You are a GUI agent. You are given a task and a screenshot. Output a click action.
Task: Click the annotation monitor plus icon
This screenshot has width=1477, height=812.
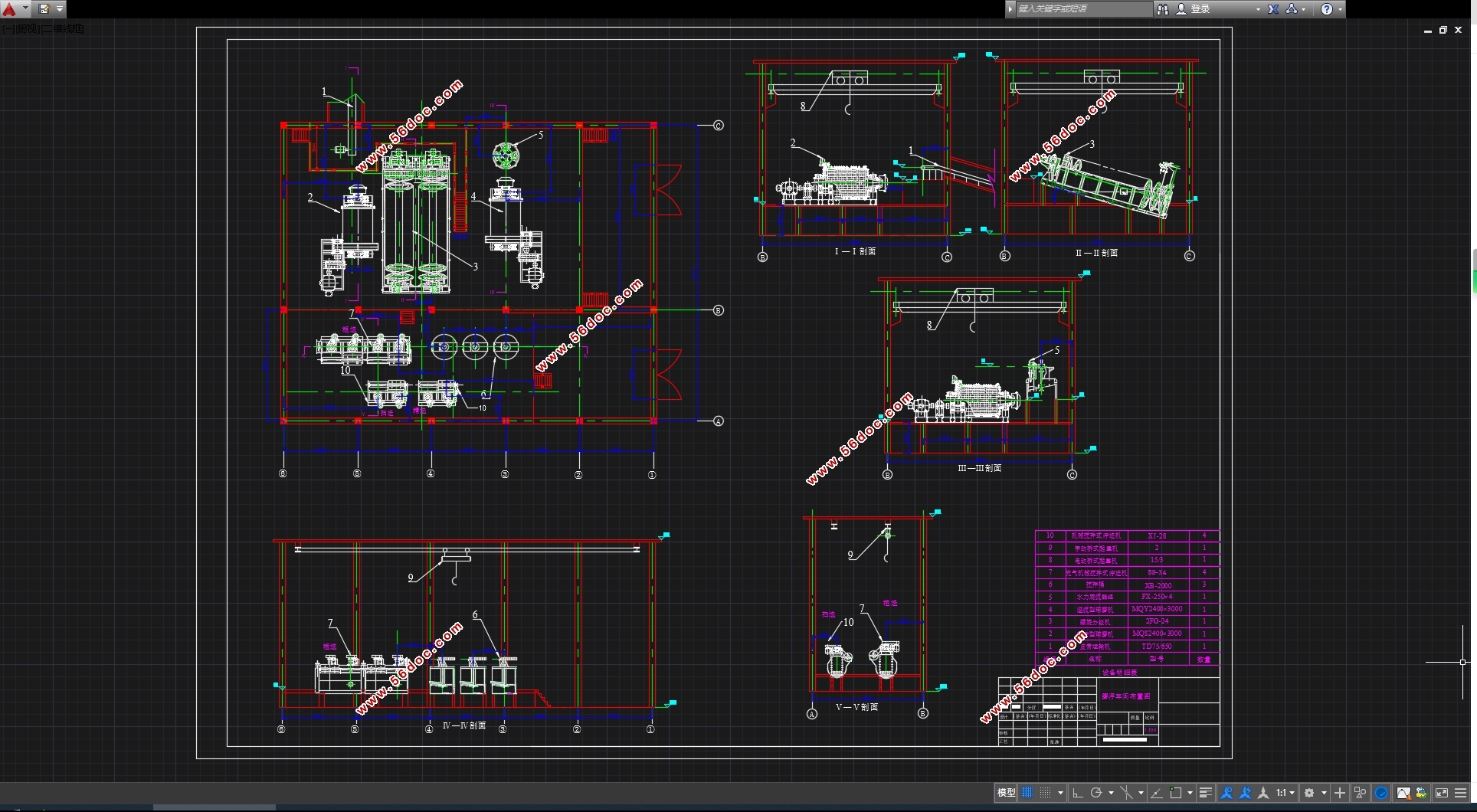1340,793
